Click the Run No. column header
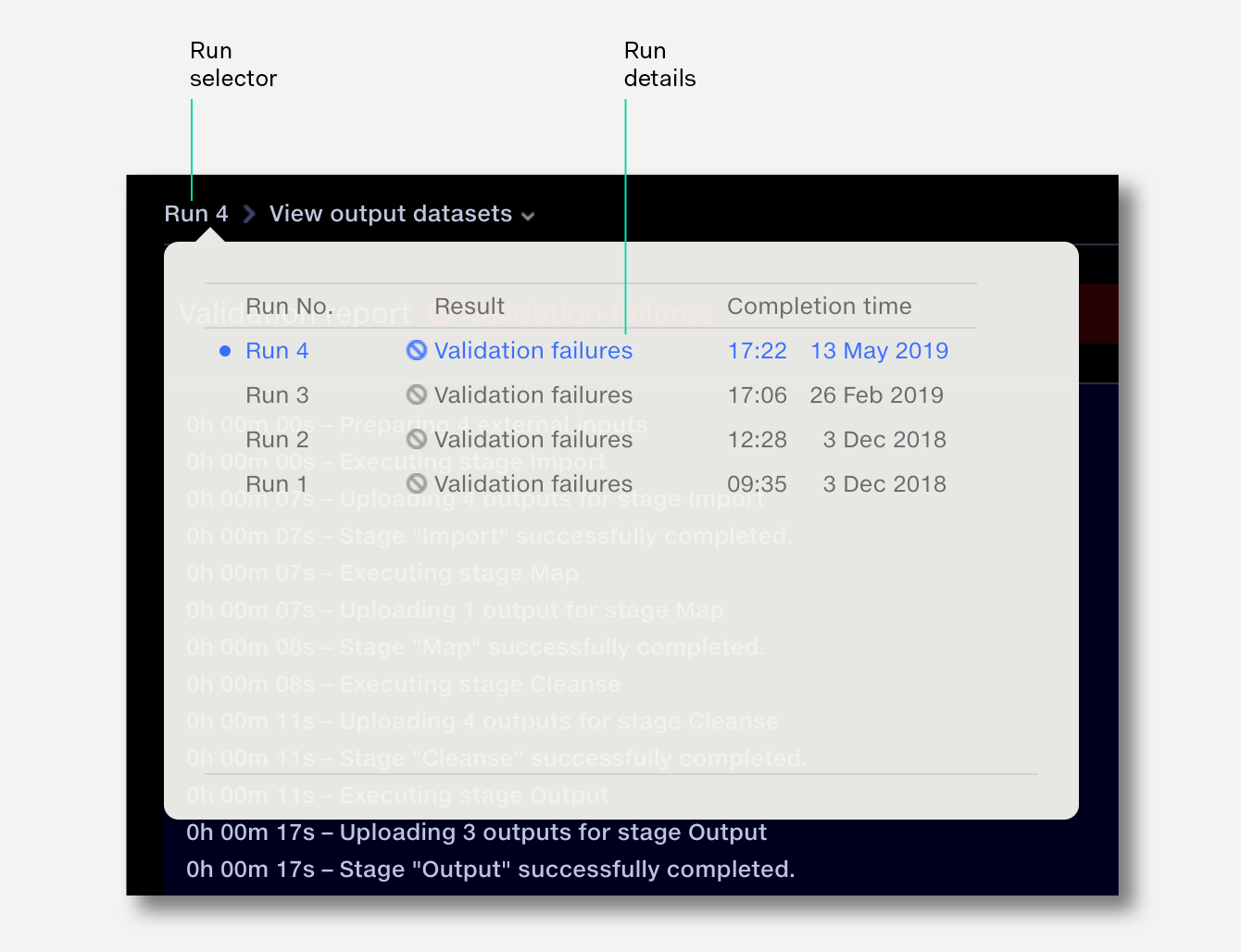This screenshot has height=952, width=1241. [x=289, y=307]
